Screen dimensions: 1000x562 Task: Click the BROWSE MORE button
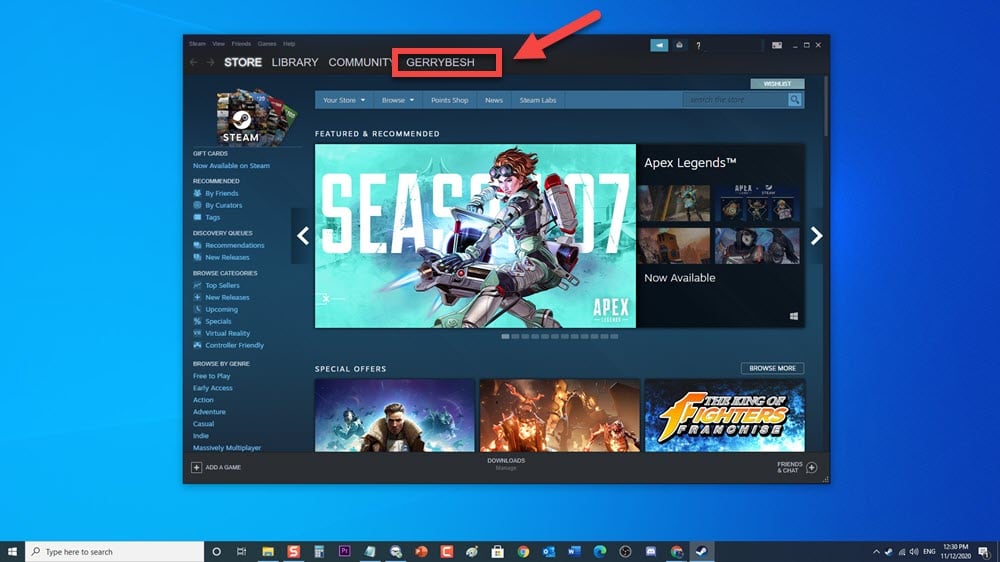point(772,368)
